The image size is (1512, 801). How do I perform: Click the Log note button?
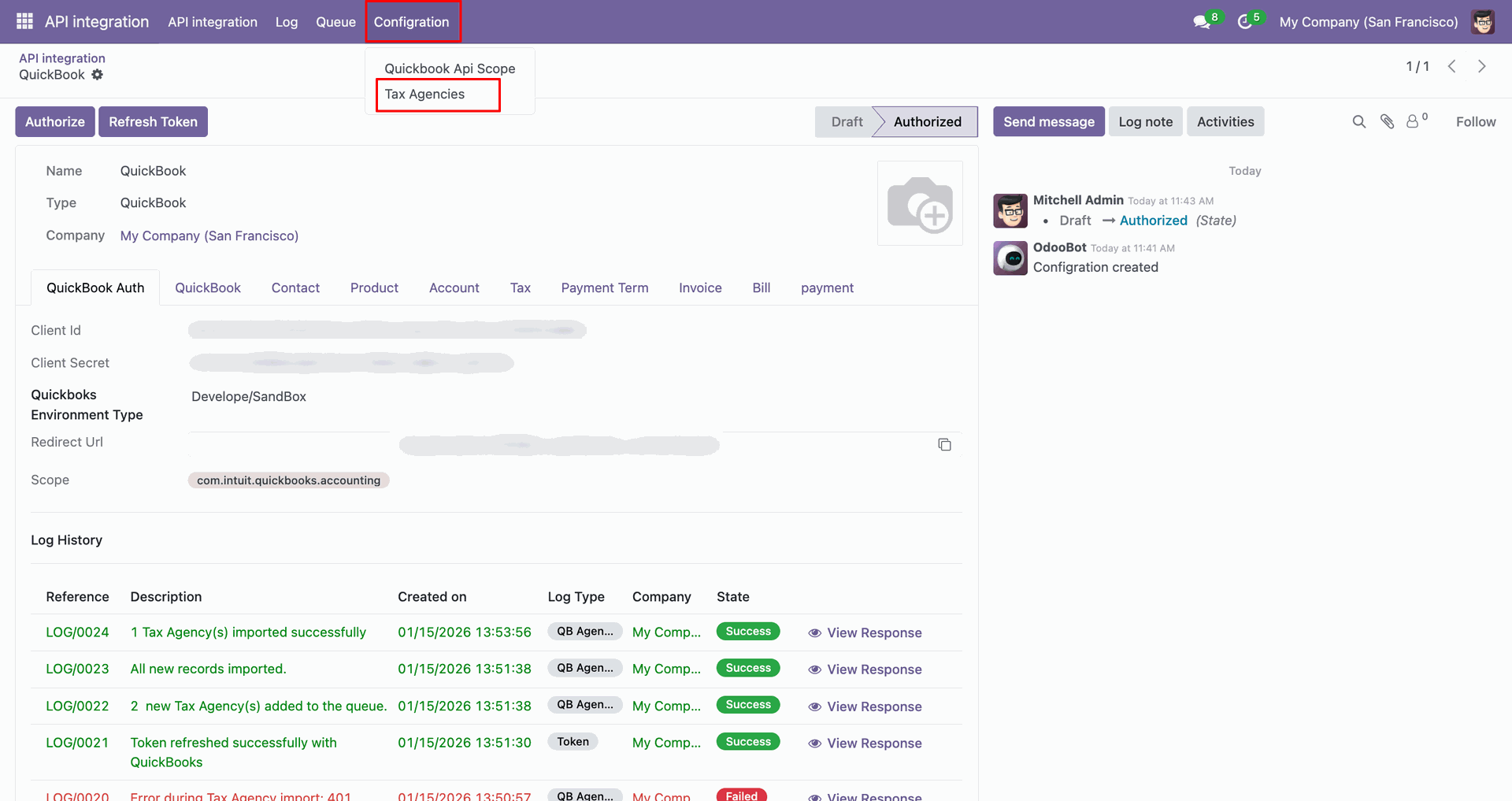point(1146,122)
